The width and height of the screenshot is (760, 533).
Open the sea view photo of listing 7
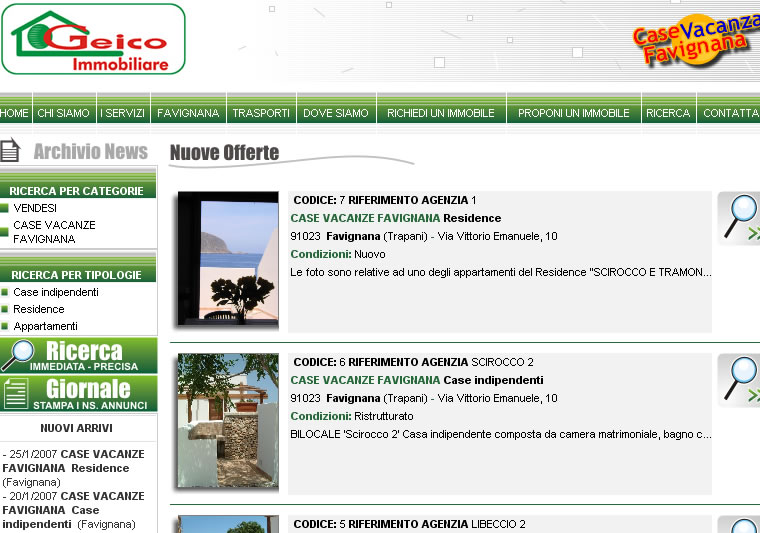(228, 258)
